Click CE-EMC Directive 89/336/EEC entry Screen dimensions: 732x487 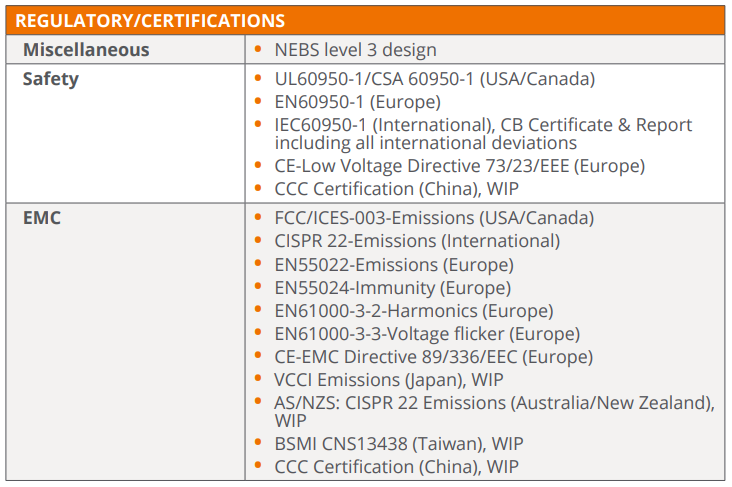433,357
